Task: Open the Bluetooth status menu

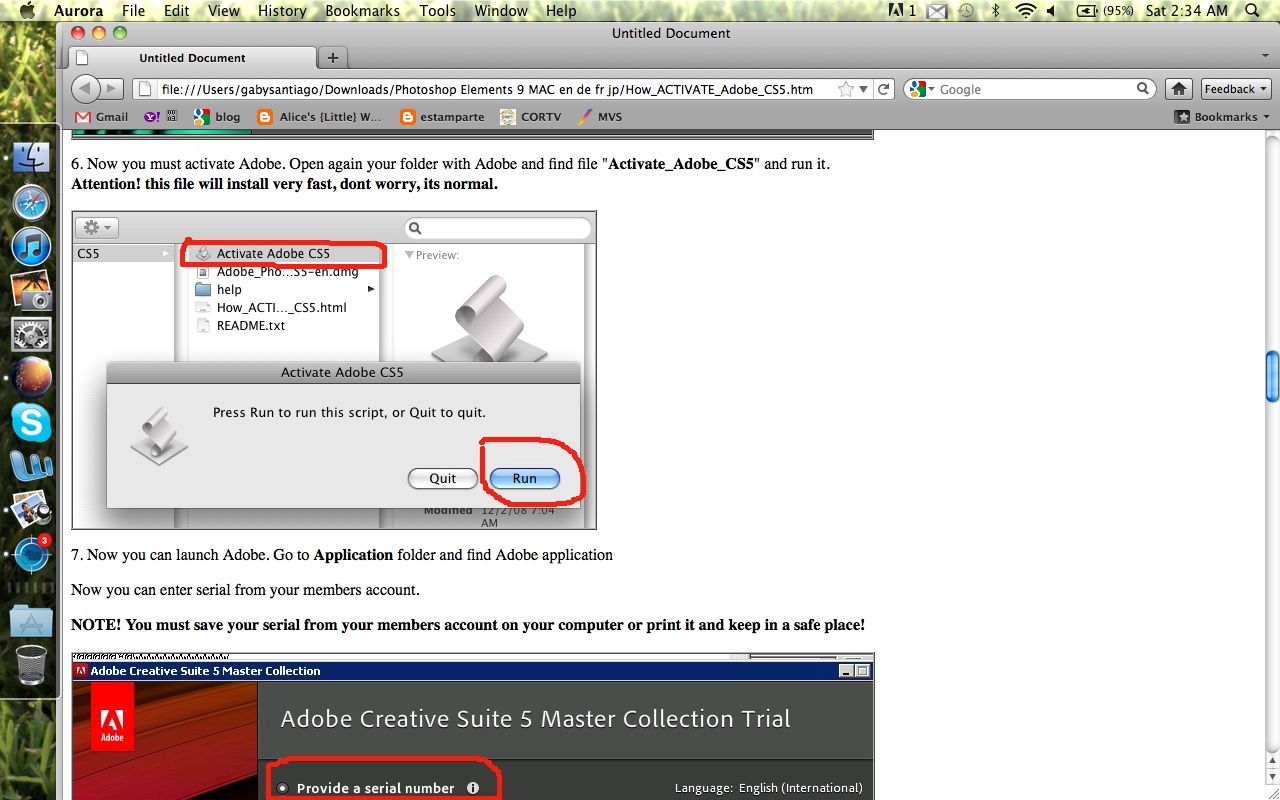Action: coord(995,11)
